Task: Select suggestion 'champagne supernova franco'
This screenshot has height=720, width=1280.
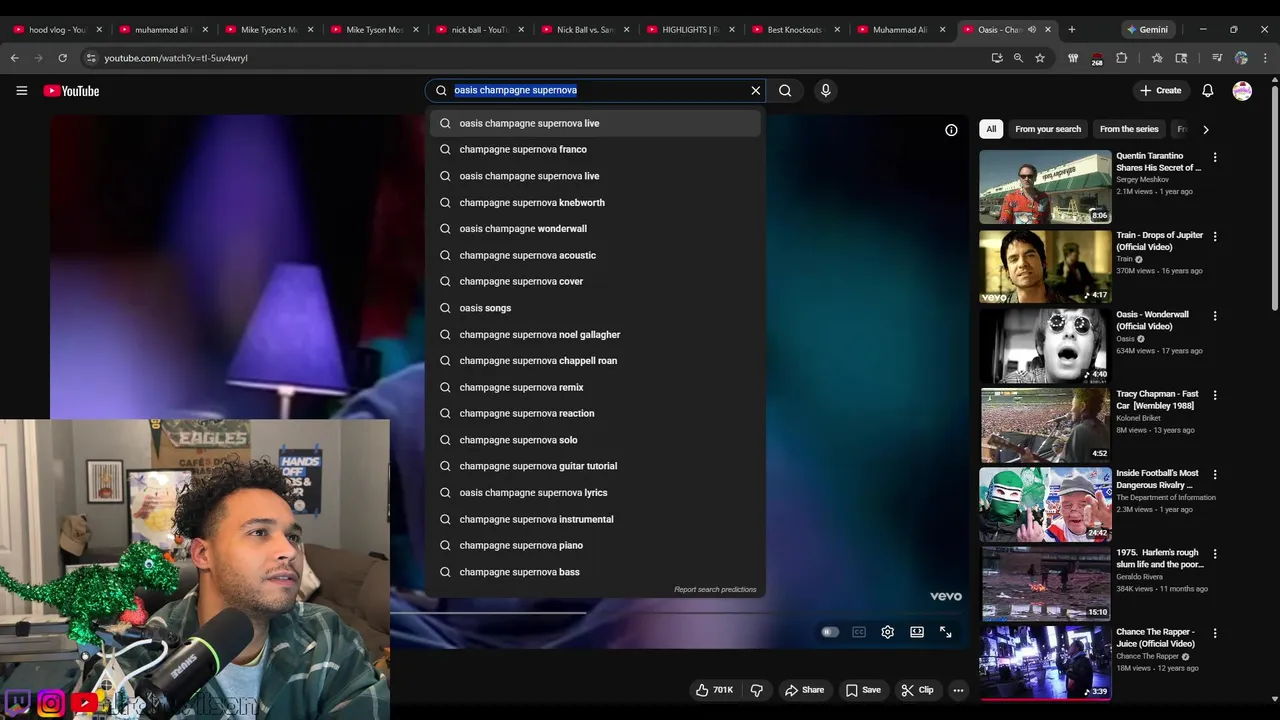Action: [x=595, y=149]
